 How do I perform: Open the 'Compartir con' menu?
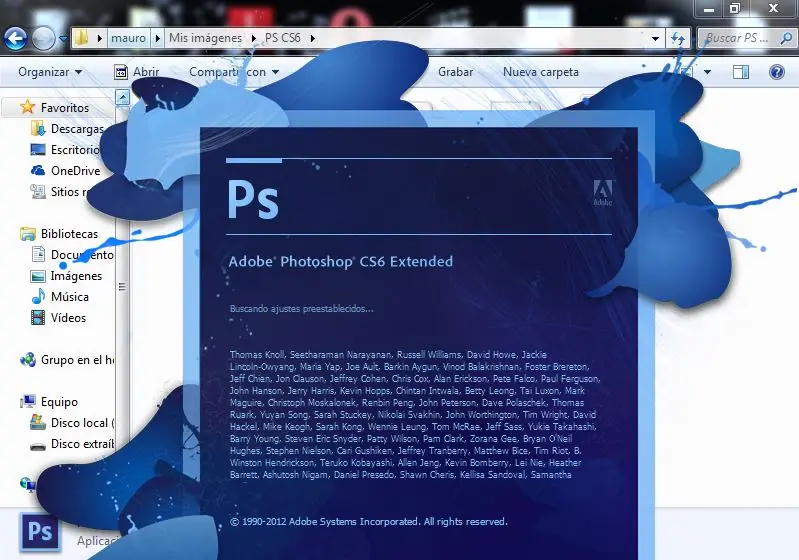pos(234,72)
